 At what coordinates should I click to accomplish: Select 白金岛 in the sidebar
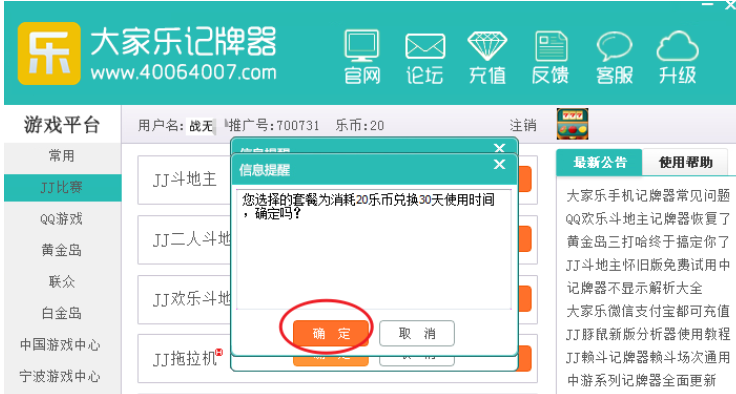tap(62, 313)
